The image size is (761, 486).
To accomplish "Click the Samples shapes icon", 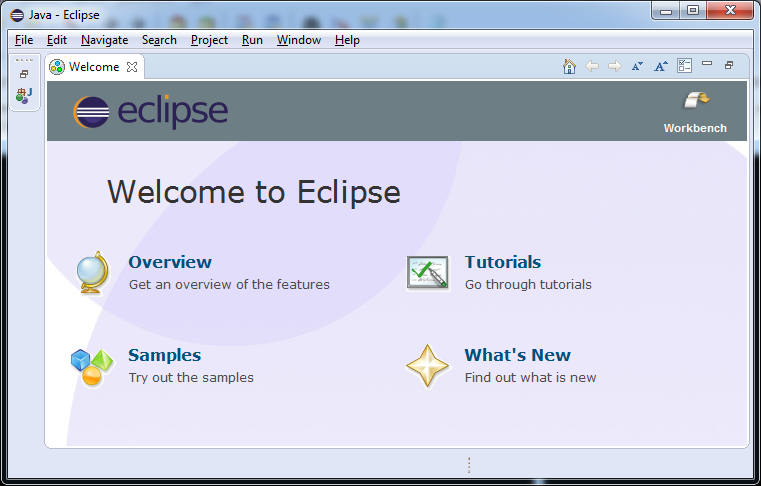I will 92,366.
